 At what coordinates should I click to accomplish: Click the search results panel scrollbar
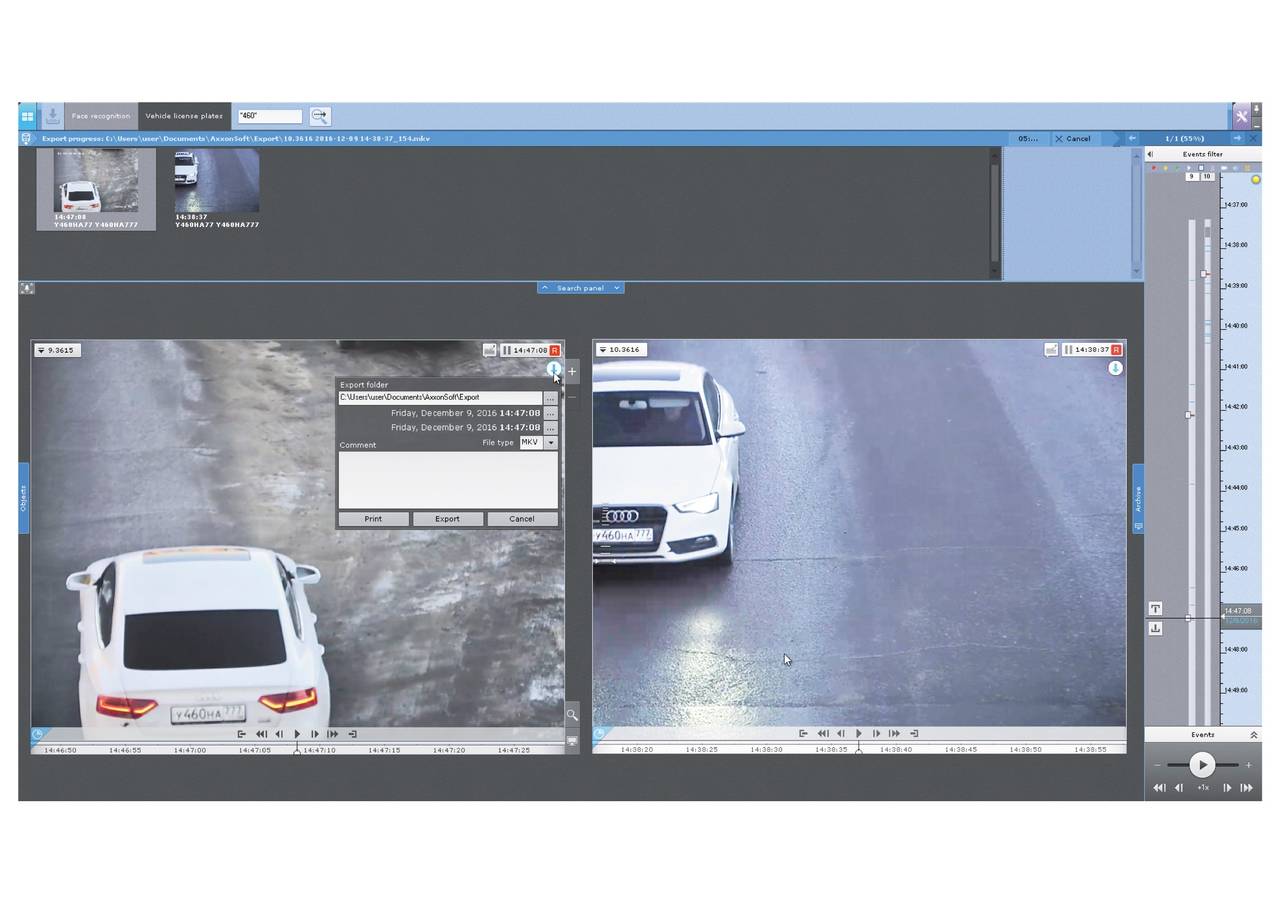(x=995, y=214)
